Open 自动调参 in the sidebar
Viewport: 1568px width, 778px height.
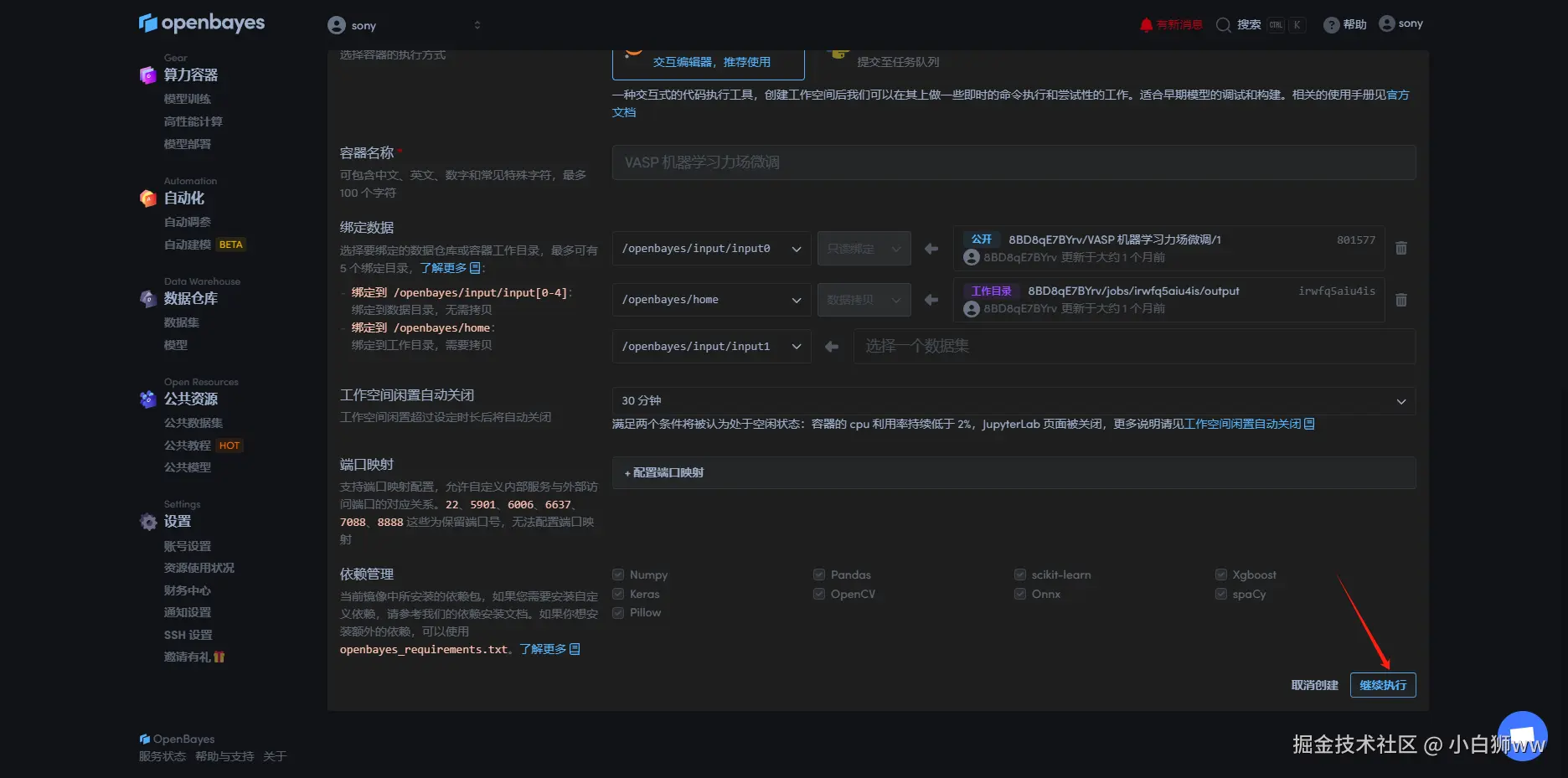188,222
